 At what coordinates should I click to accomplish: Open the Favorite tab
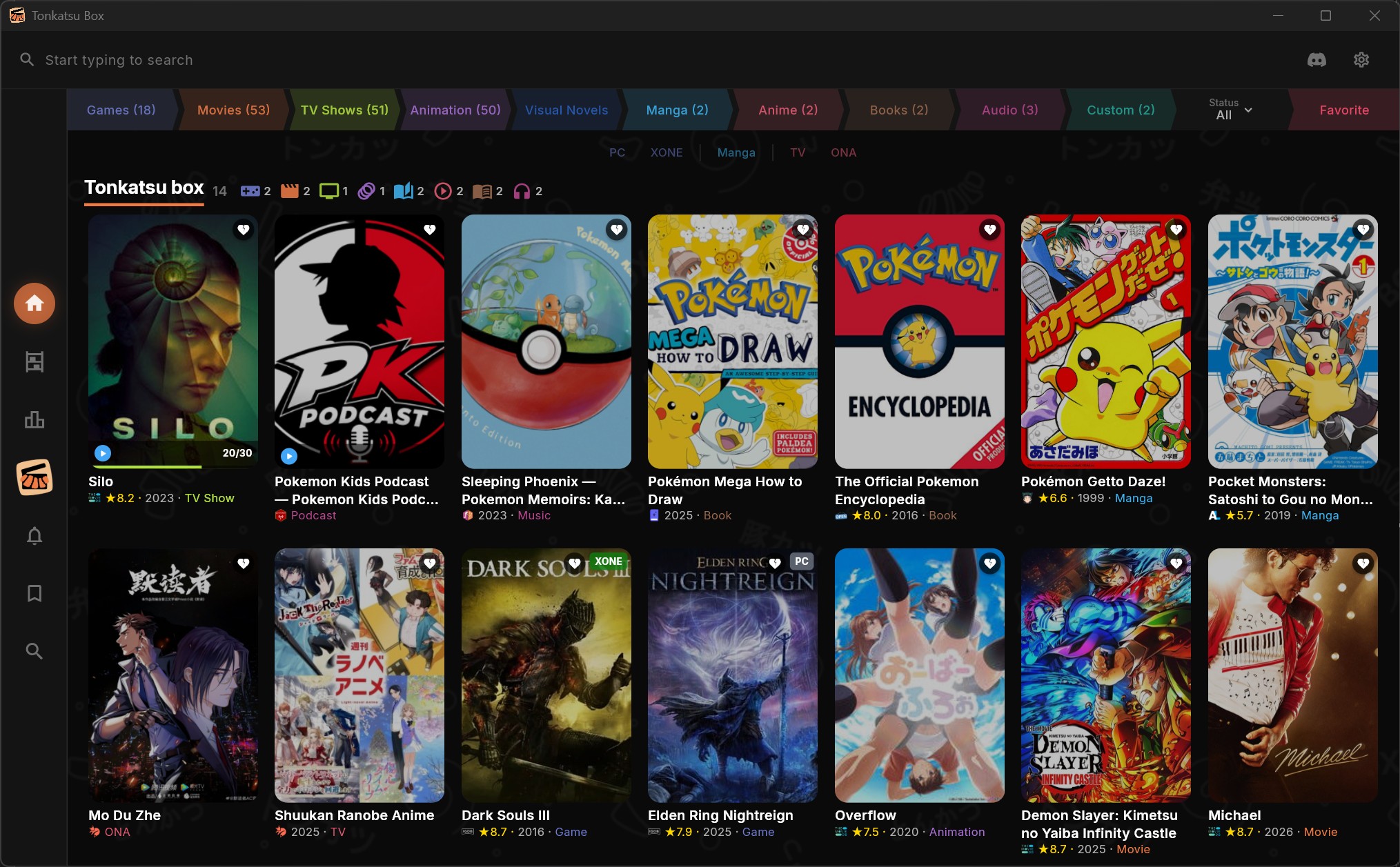click(1344, 110)
